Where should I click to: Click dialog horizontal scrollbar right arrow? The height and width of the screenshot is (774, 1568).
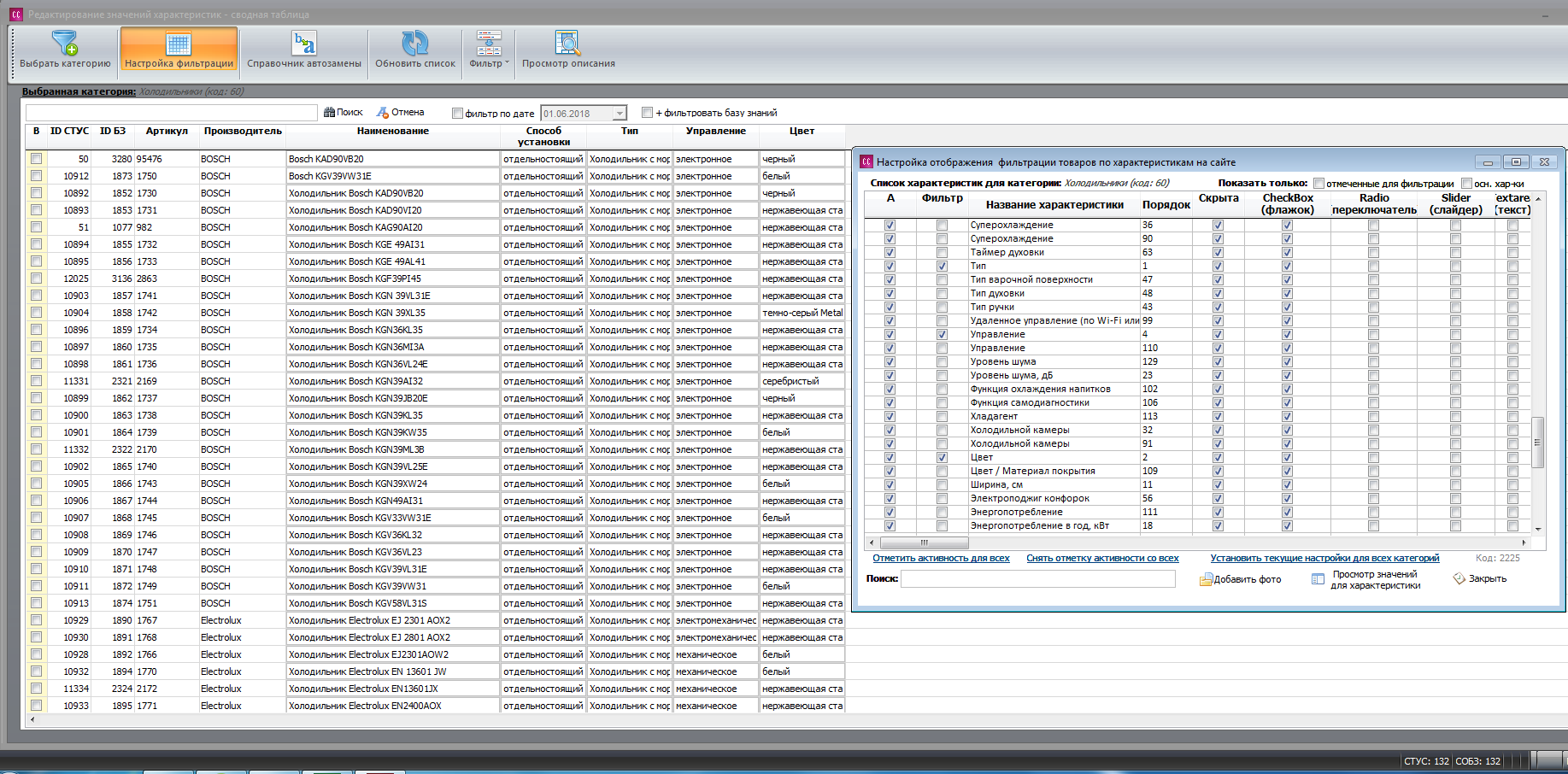coord(1523,542)
